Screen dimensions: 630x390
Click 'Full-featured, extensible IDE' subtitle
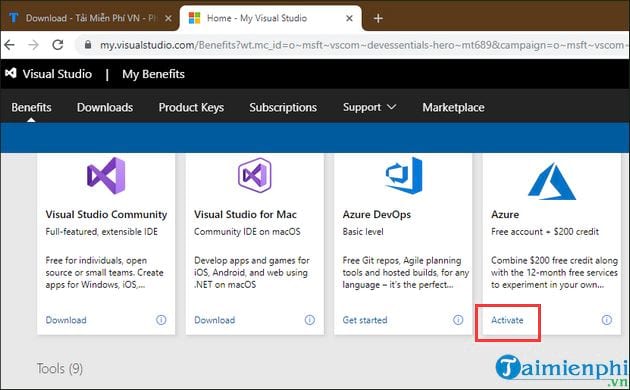(x=102, y=232)
